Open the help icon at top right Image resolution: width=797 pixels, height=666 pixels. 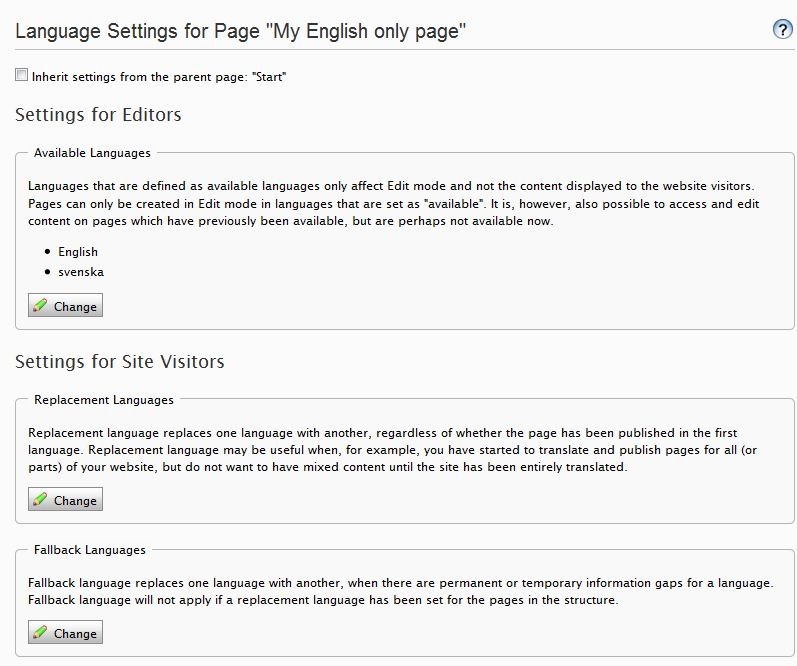783,29
